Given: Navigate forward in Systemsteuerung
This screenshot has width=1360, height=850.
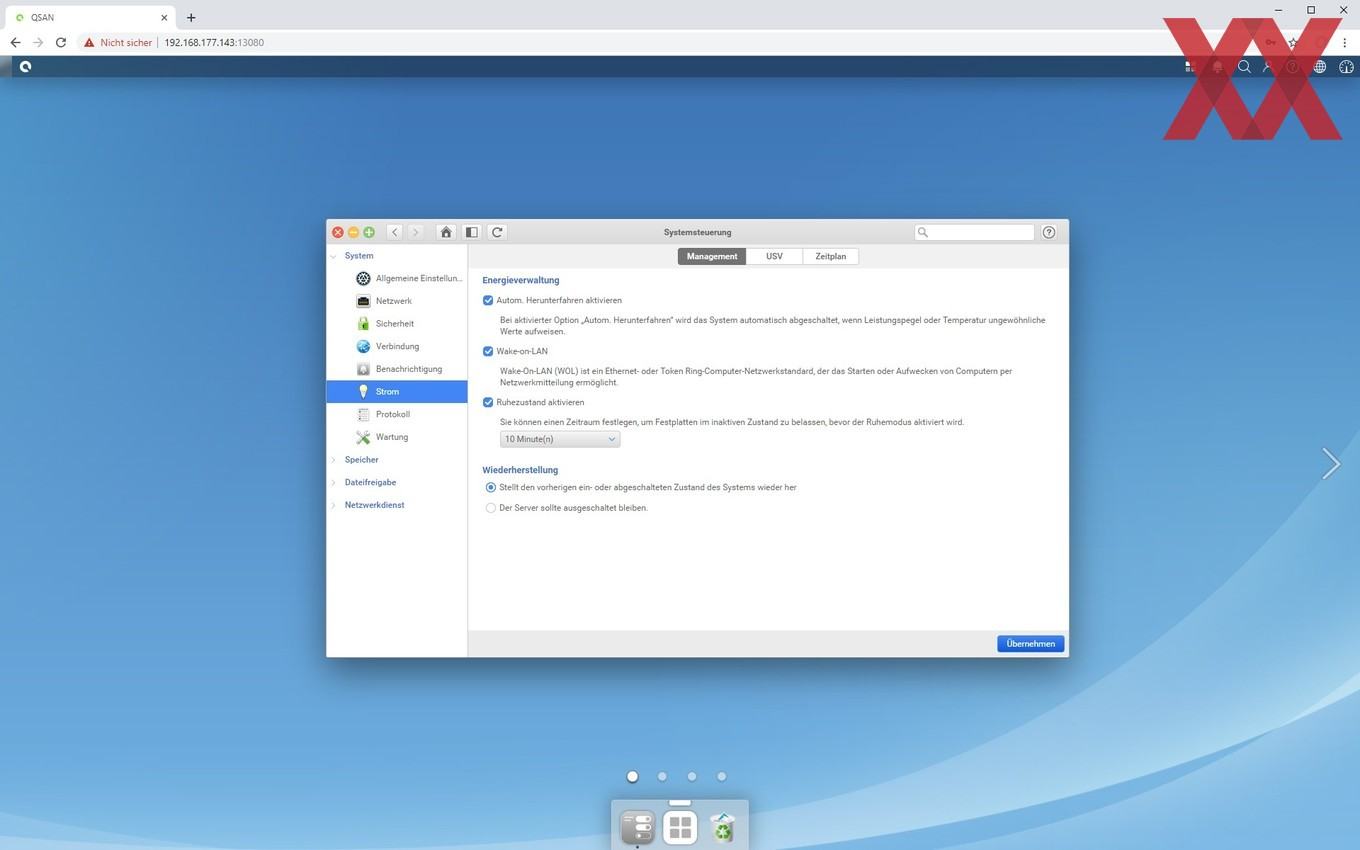Looking at the screenshot, I should (416, 232).
